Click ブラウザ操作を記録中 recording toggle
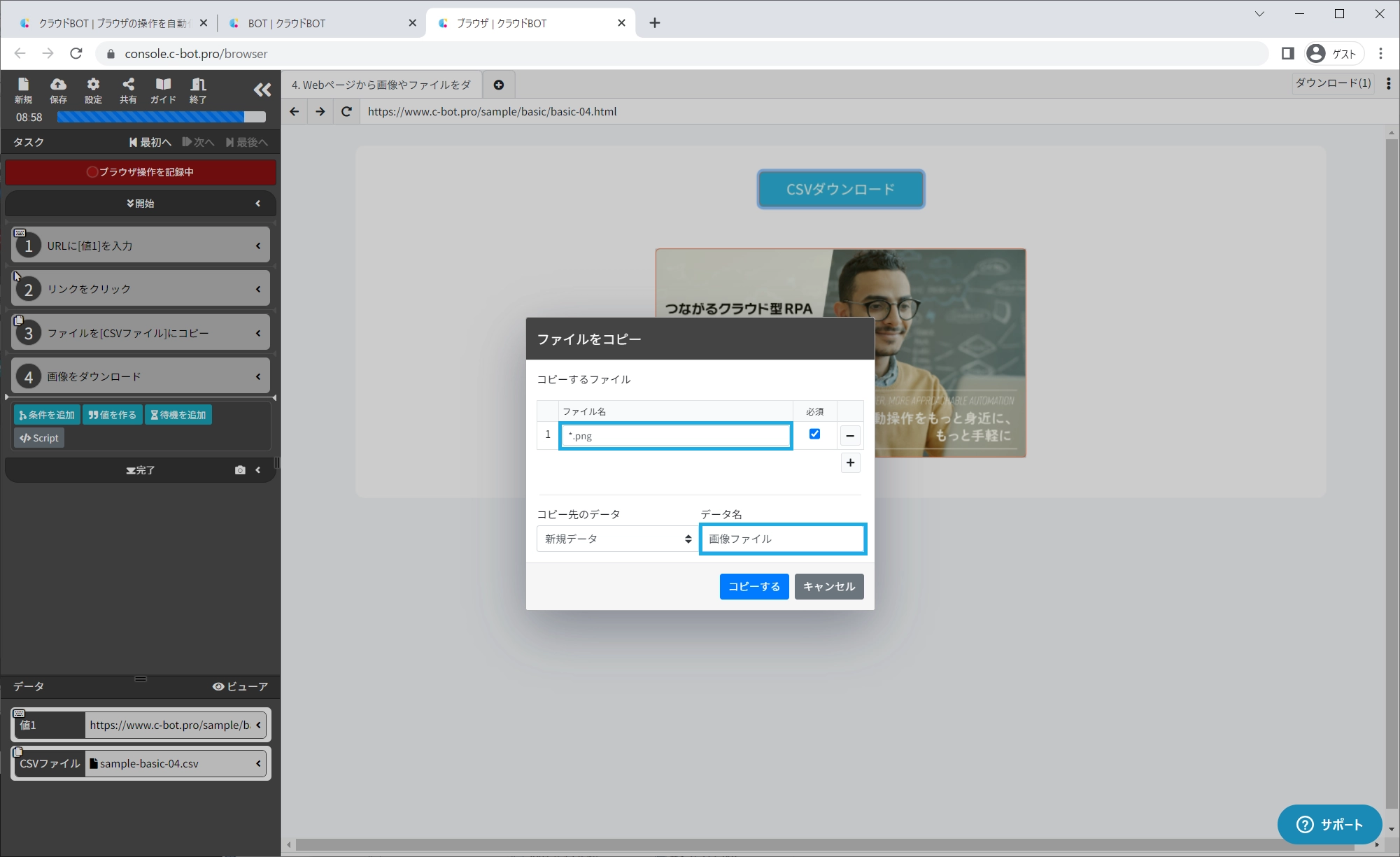Viewport: 1400px width, 857px height. tap(141, 172)
